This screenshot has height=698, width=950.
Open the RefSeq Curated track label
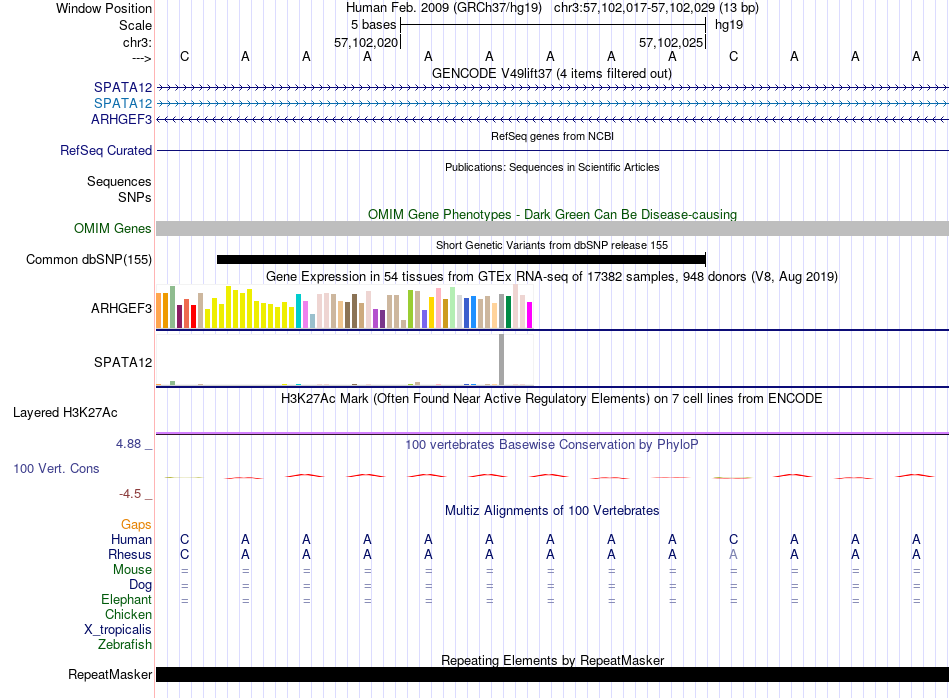coord(105,150)
